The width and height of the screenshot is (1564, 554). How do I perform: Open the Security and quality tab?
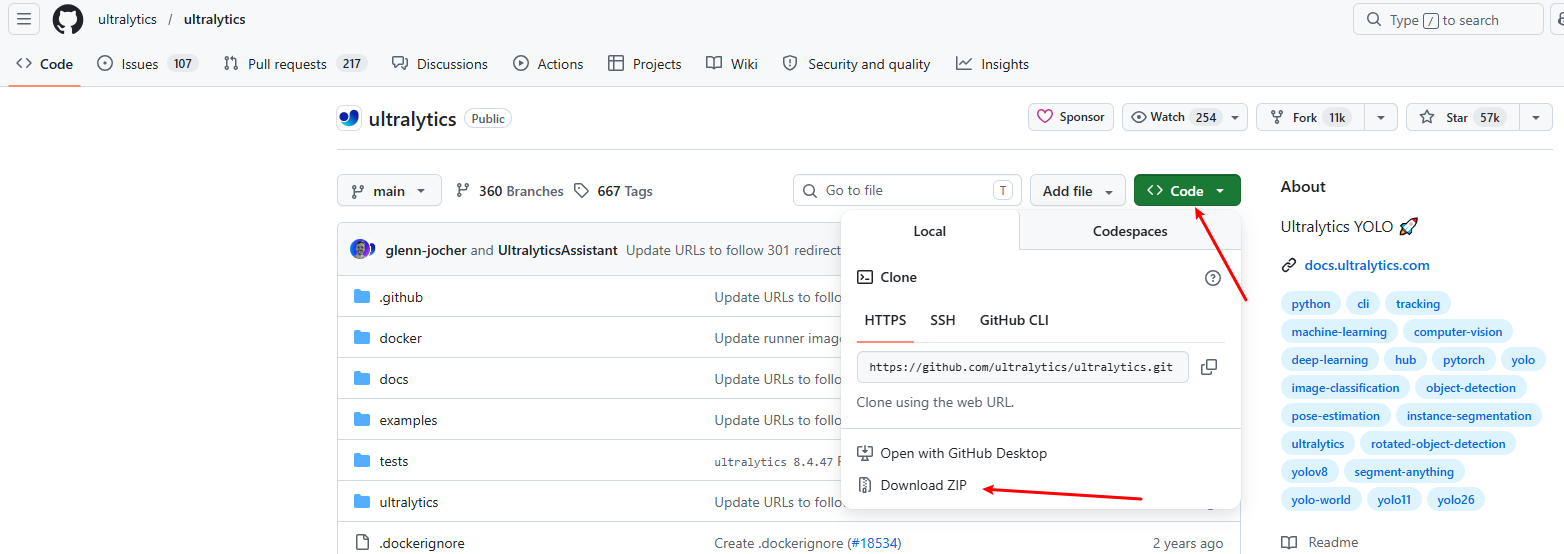[x=856, y=64]
